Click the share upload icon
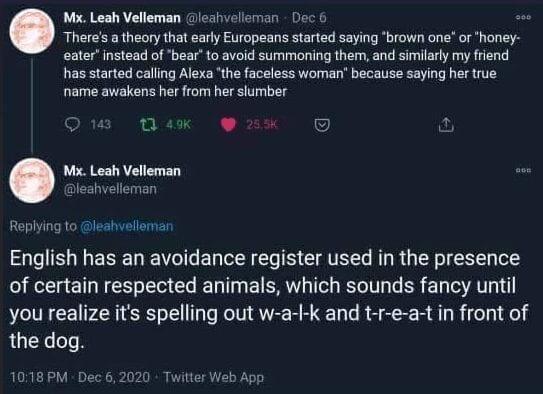 446,125
